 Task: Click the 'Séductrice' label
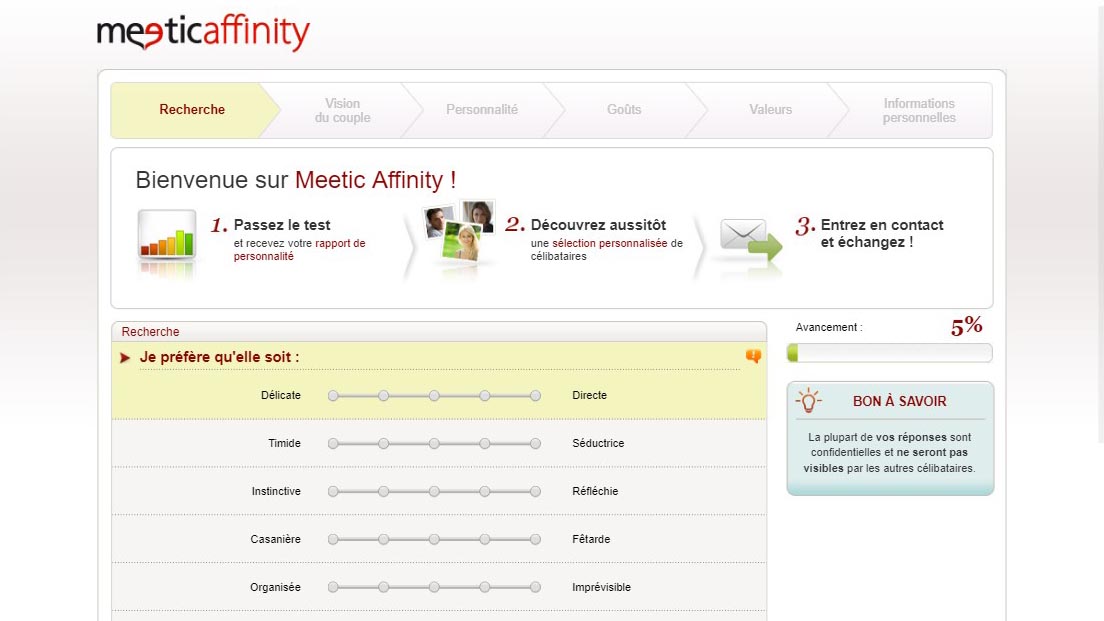click(598, 443)
